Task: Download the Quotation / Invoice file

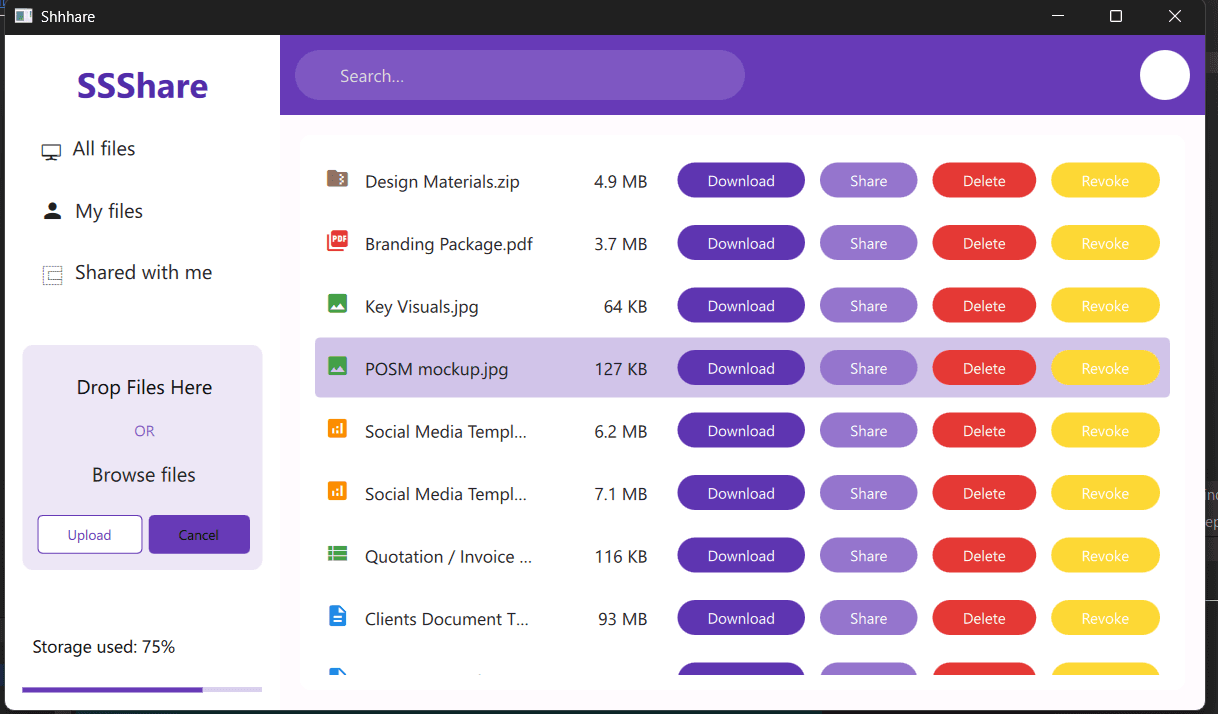Action: (741, 556)
